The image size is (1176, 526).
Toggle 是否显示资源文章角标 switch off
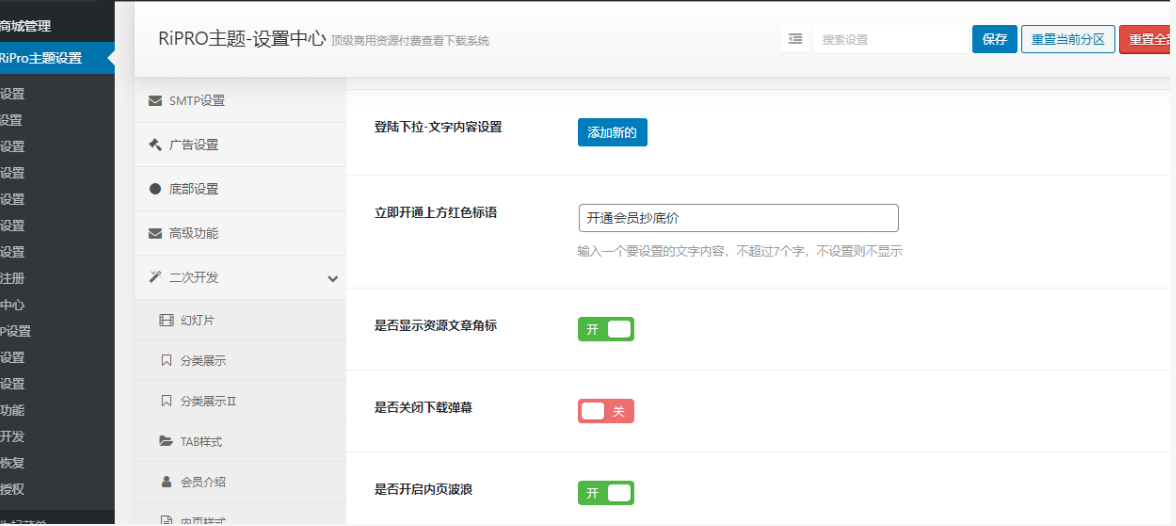point(605,329)
